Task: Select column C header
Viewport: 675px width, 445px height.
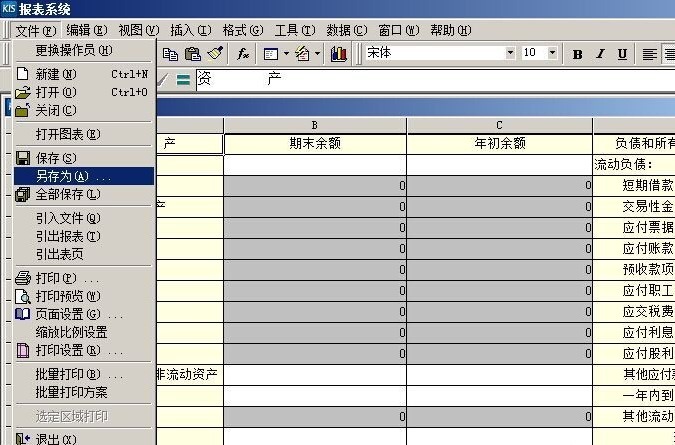Action: pos(499,125)
